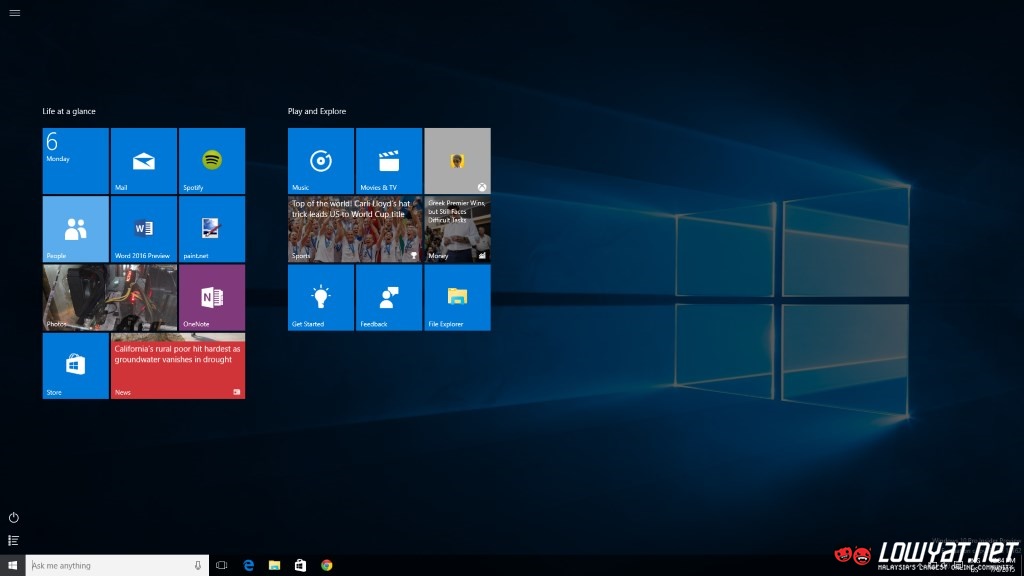The image size is (1024, 576).
Task: Show the All apps list
Action: click(x=14, y=540)
